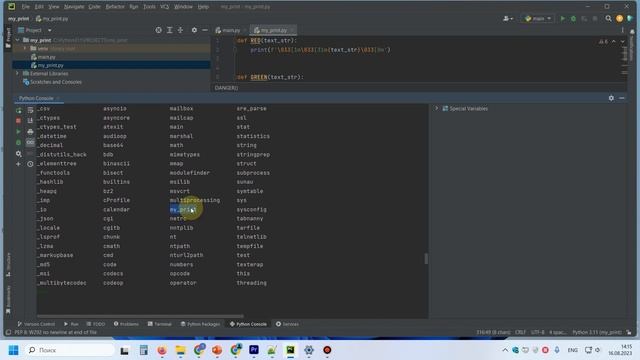Hide the Python Console panel

[622, 98]
